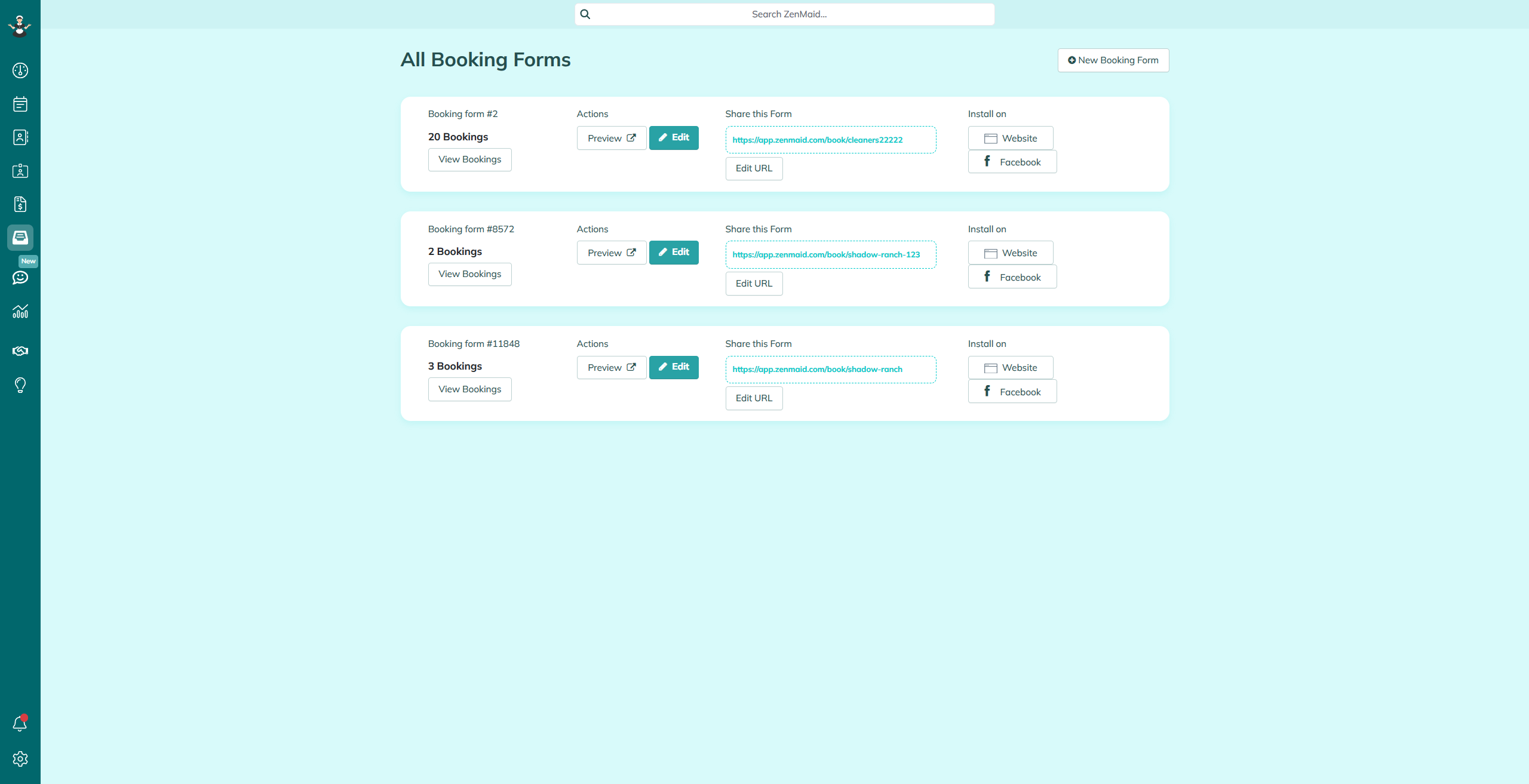The image size is (1529, 784).
Task: Open the reports chart icon in sidebar
Action: point(20,311)
